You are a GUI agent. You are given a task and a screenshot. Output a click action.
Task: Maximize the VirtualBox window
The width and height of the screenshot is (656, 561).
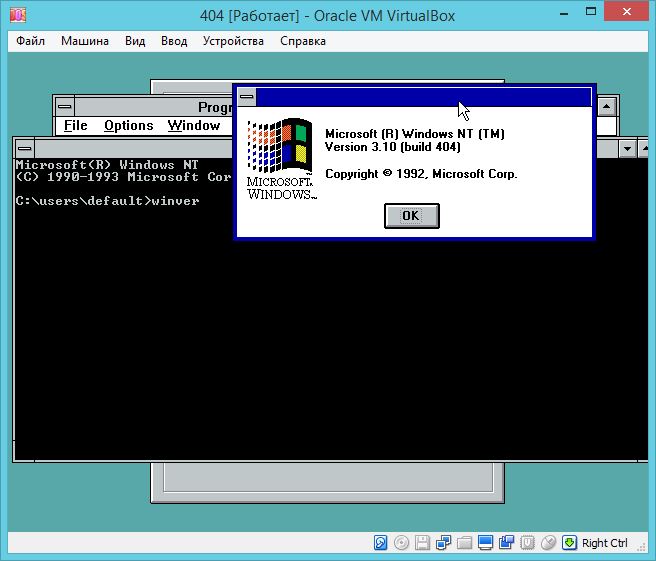tap(591, 12)
